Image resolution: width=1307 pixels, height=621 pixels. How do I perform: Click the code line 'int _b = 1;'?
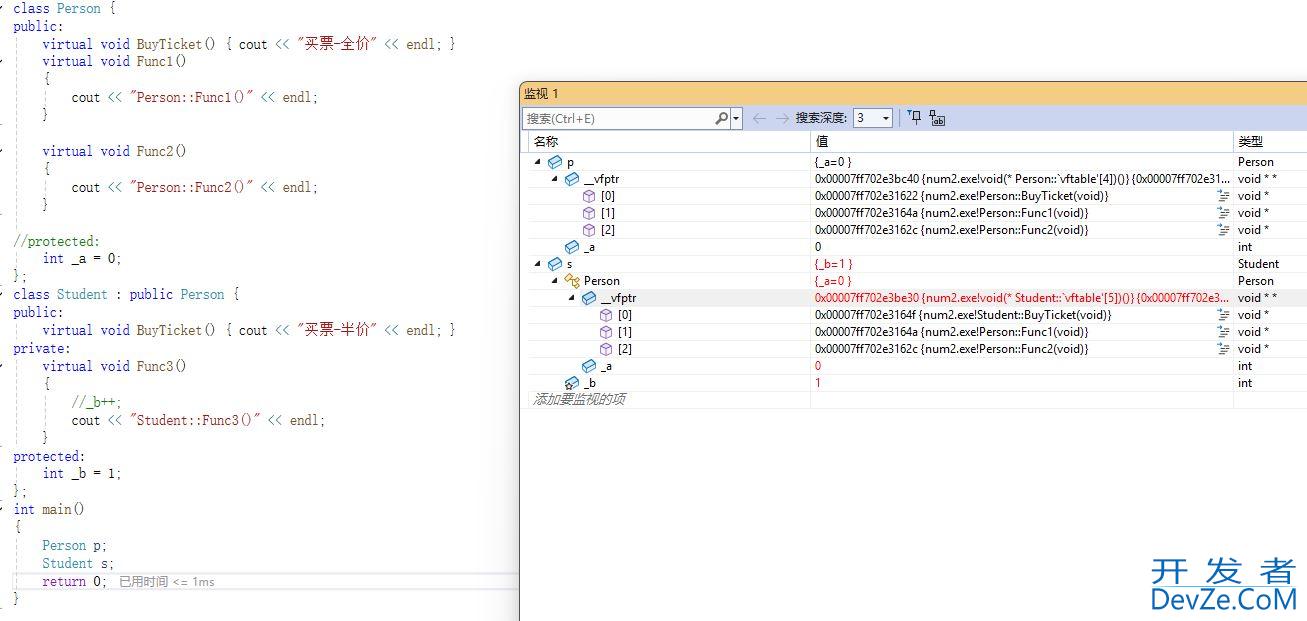(81, 473)
